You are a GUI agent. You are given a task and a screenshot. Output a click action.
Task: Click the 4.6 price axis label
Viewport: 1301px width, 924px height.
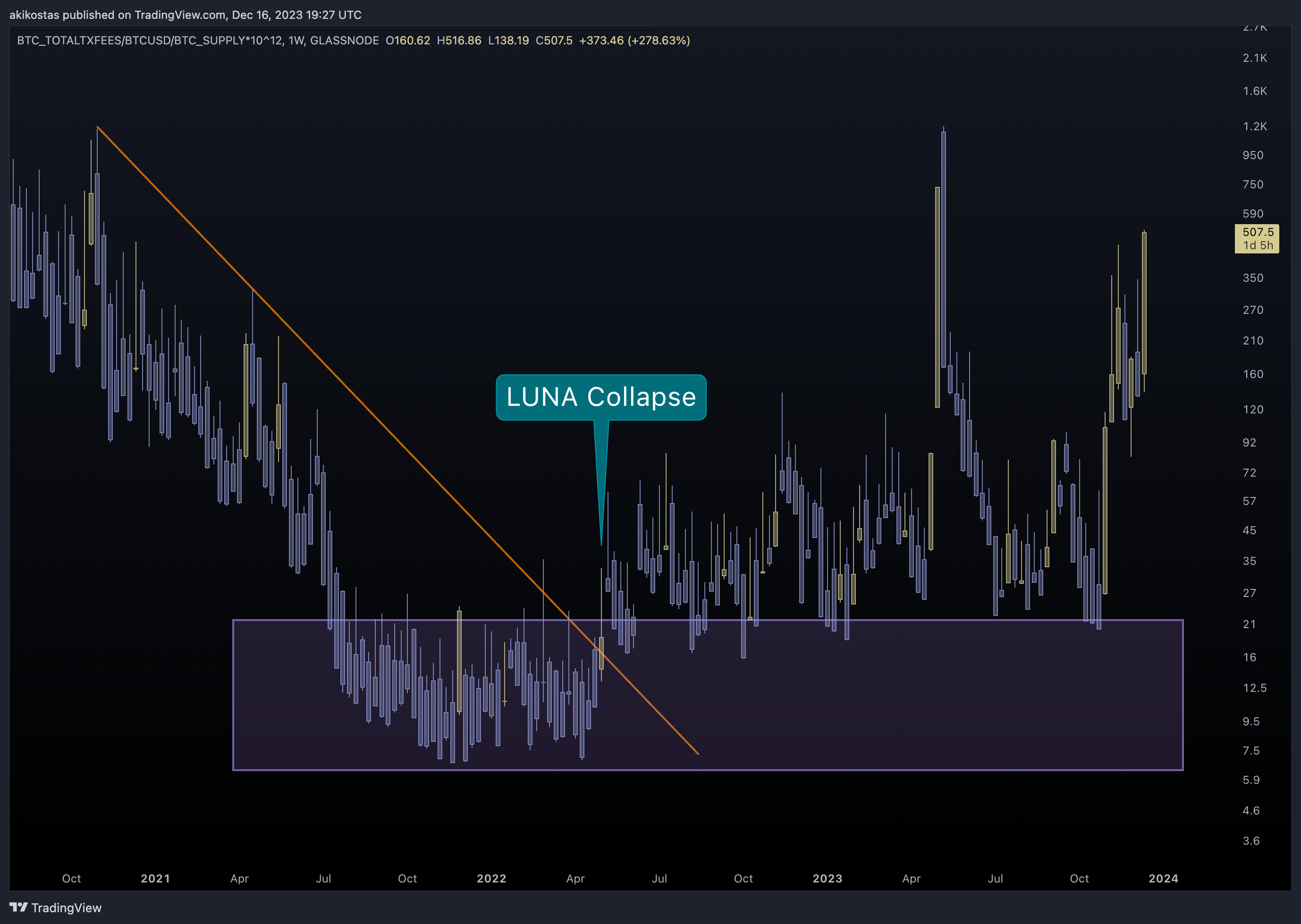click(1251, 811)
